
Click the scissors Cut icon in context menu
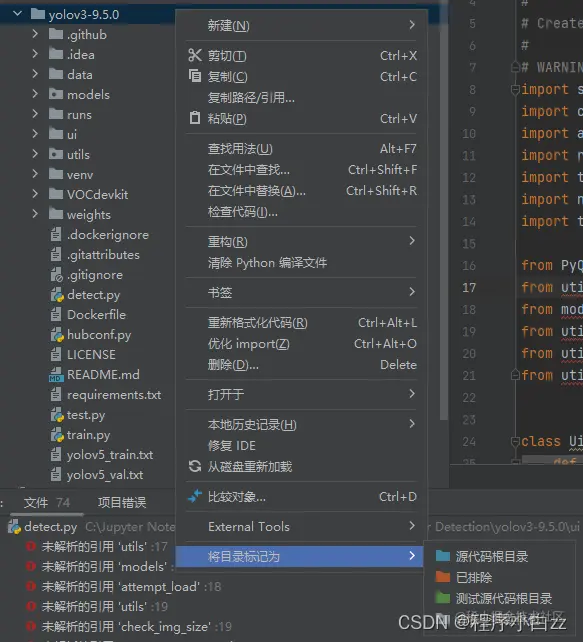tap(195, 55)
